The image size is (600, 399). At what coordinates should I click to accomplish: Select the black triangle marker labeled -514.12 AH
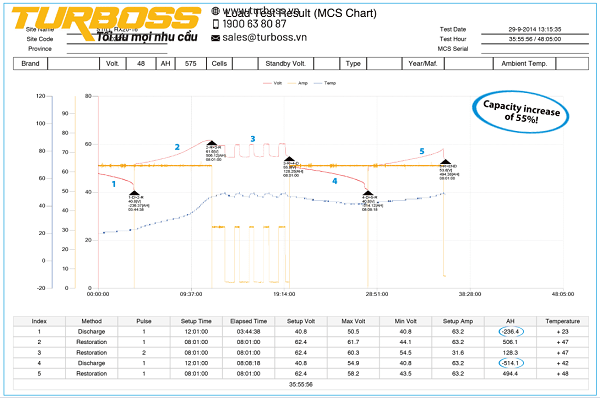(x=368, y=193)
